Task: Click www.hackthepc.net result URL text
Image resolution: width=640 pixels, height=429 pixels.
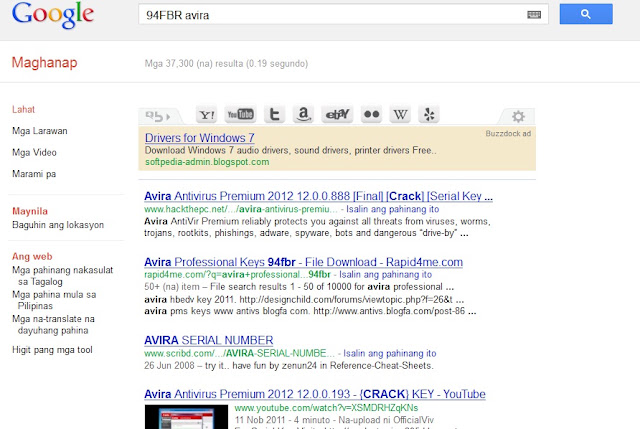Action: [241, 209]
